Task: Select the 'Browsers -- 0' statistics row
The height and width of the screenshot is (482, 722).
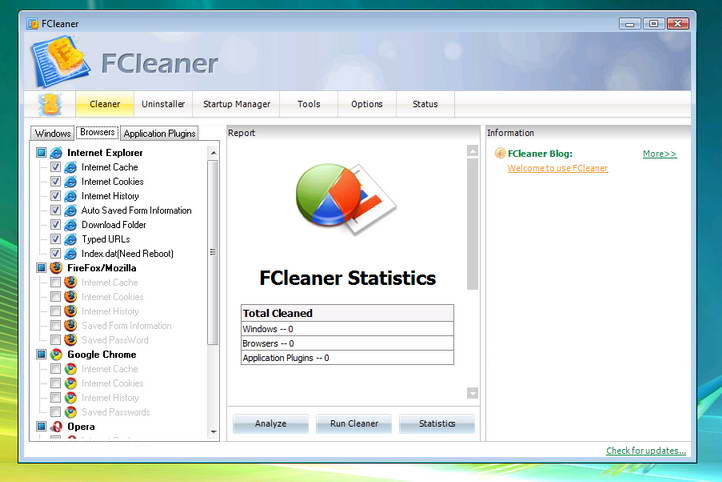Action: tap(347, 343)
